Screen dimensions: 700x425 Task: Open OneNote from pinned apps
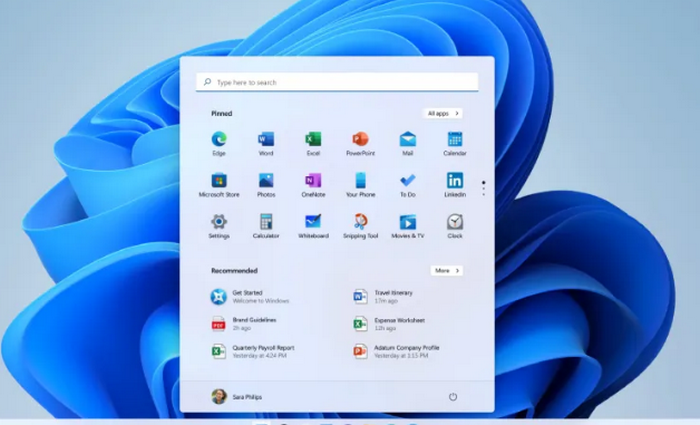313,185
